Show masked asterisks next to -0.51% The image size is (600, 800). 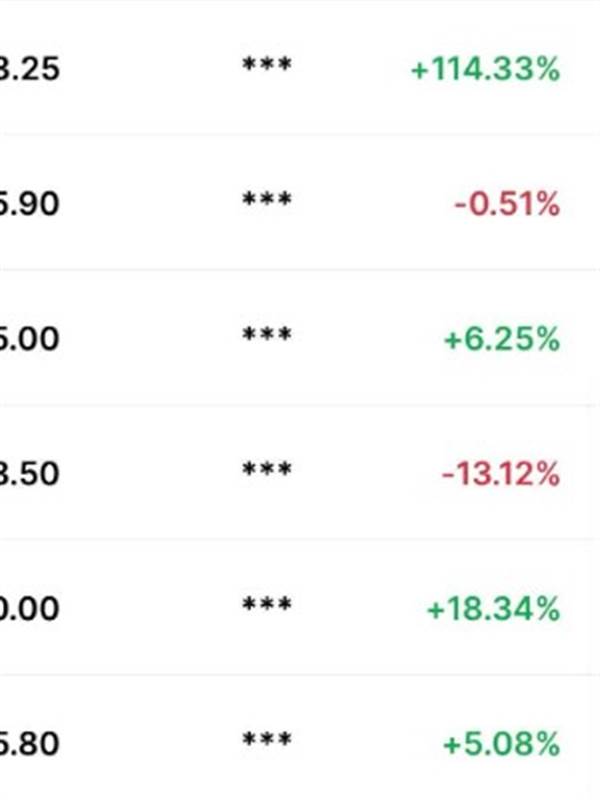[x=267, y=199]
